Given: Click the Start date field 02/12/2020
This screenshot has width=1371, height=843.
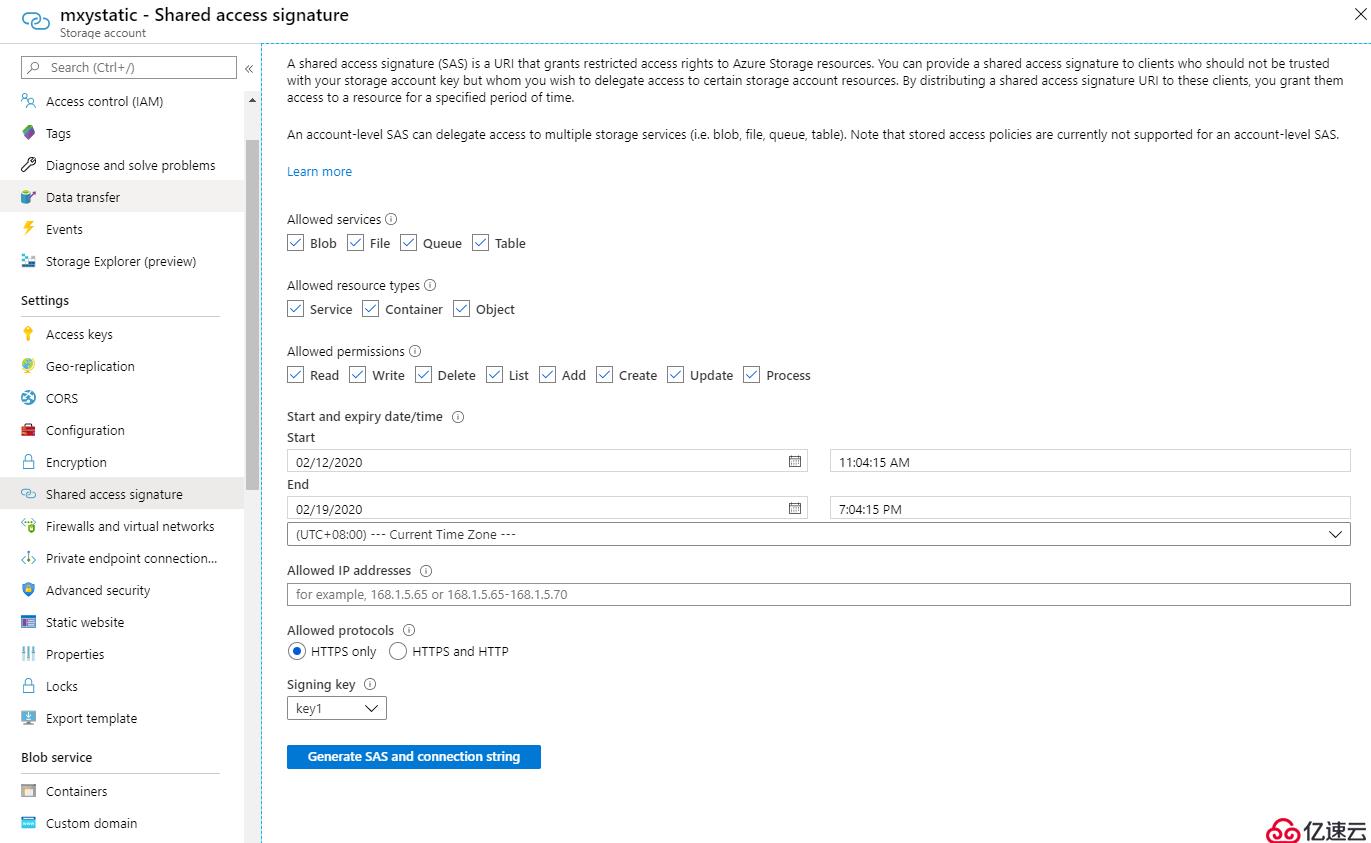Looking at the screenshot, I should (x=547, y=461).
